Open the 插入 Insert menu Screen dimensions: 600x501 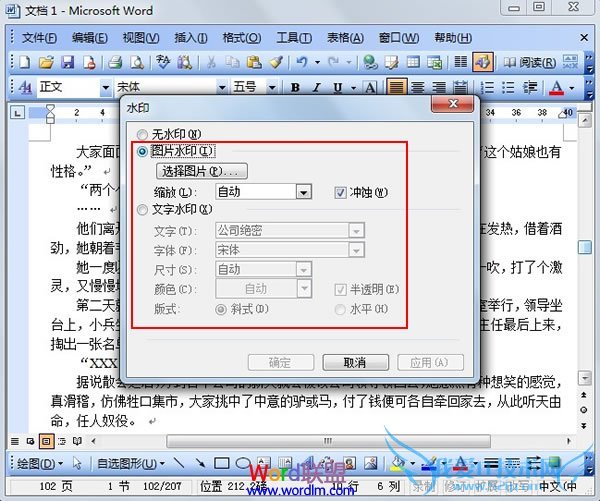point(191,38)
